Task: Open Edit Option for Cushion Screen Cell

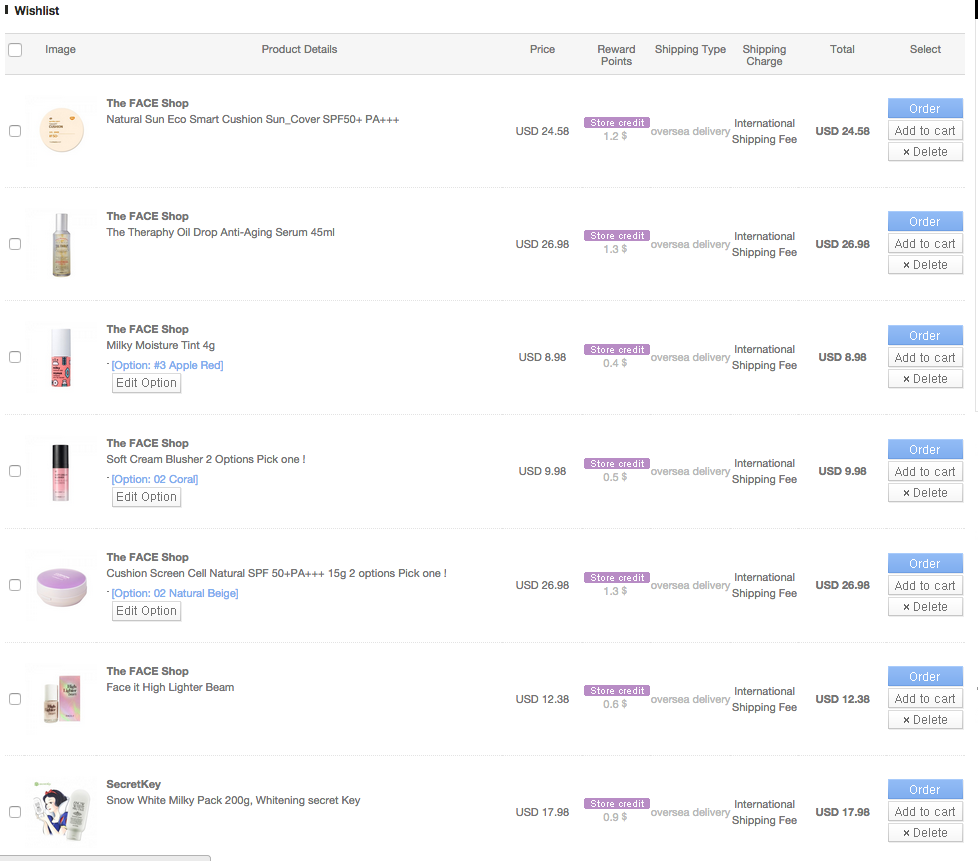Action: click(146, 611)
